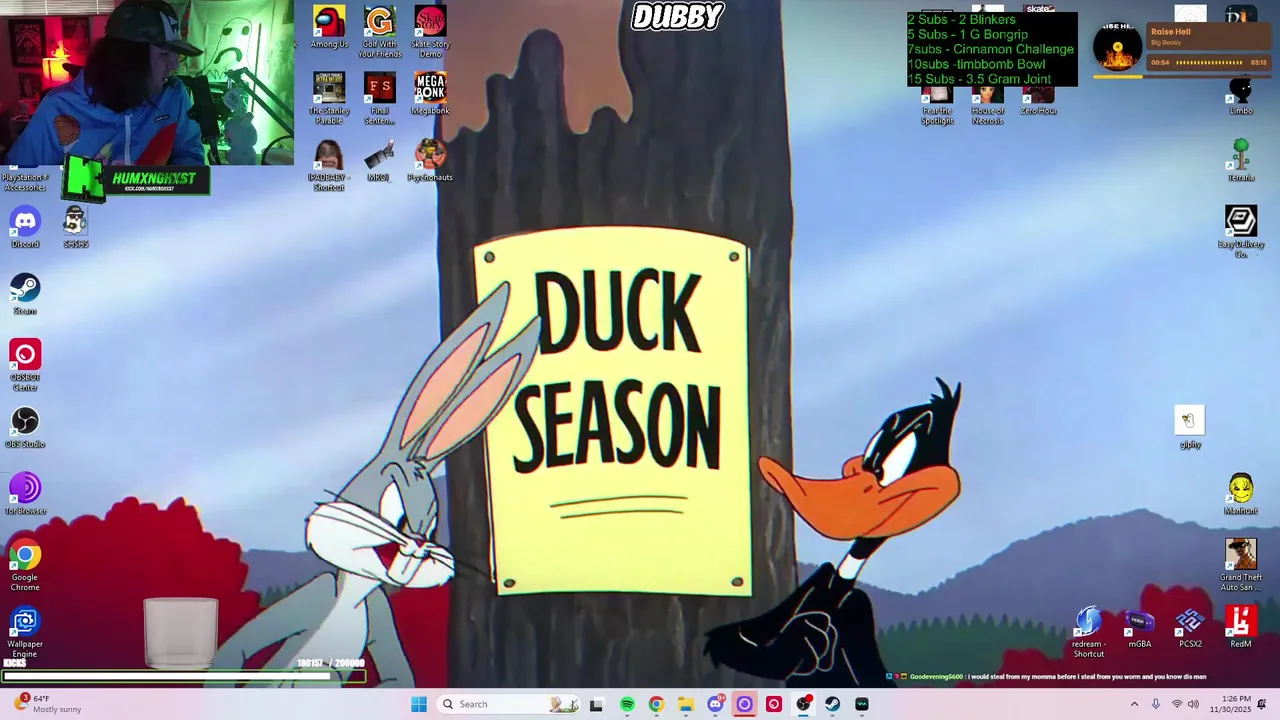1280x720 pixels.
Task: Open Chrome from the taskbar
Action: pos(656,704)
